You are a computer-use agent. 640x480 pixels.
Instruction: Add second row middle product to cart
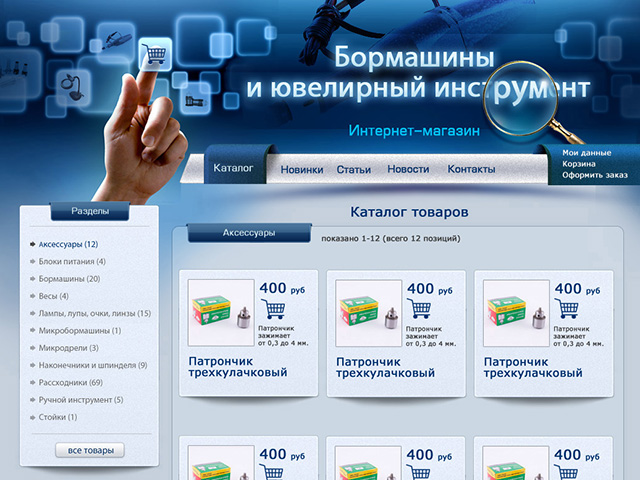click(419, 472)
